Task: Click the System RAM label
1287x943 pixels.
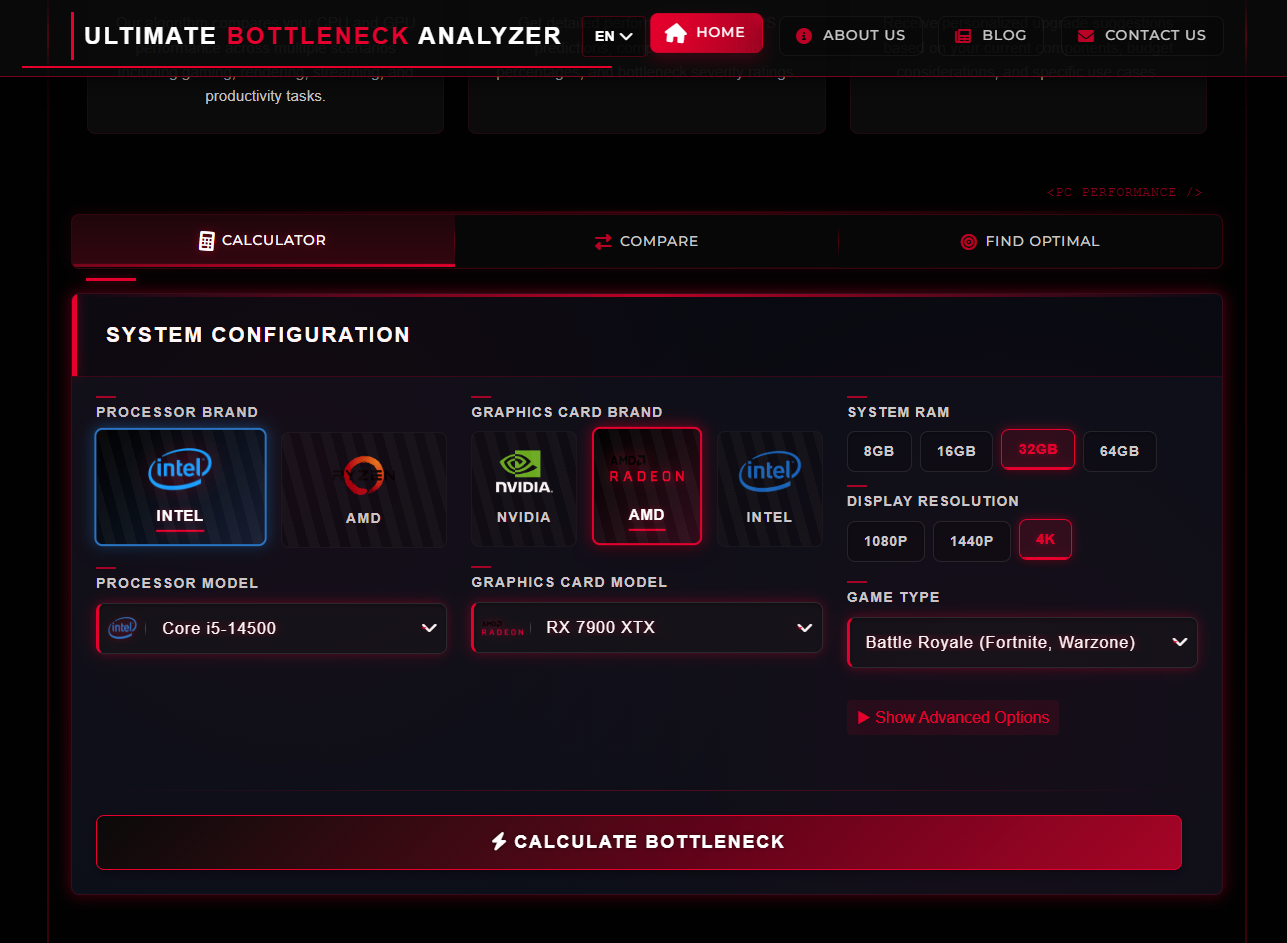Action: pos(898,412)
